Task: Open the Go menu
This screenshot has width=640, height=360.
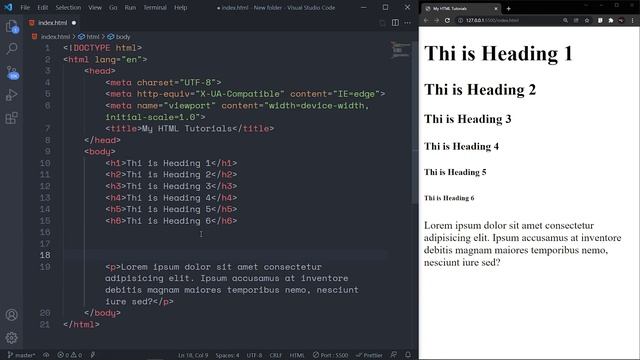Action: click(x=113, y=7)
